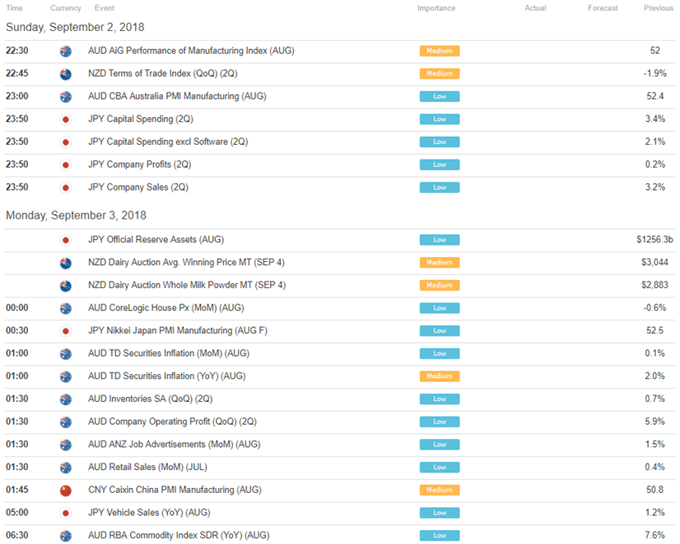Viewport: 680px width, 544px height.
Task: Click the Japan flag beside Vehicle Sales (YoY)
Action: click(x=65, y=513)
